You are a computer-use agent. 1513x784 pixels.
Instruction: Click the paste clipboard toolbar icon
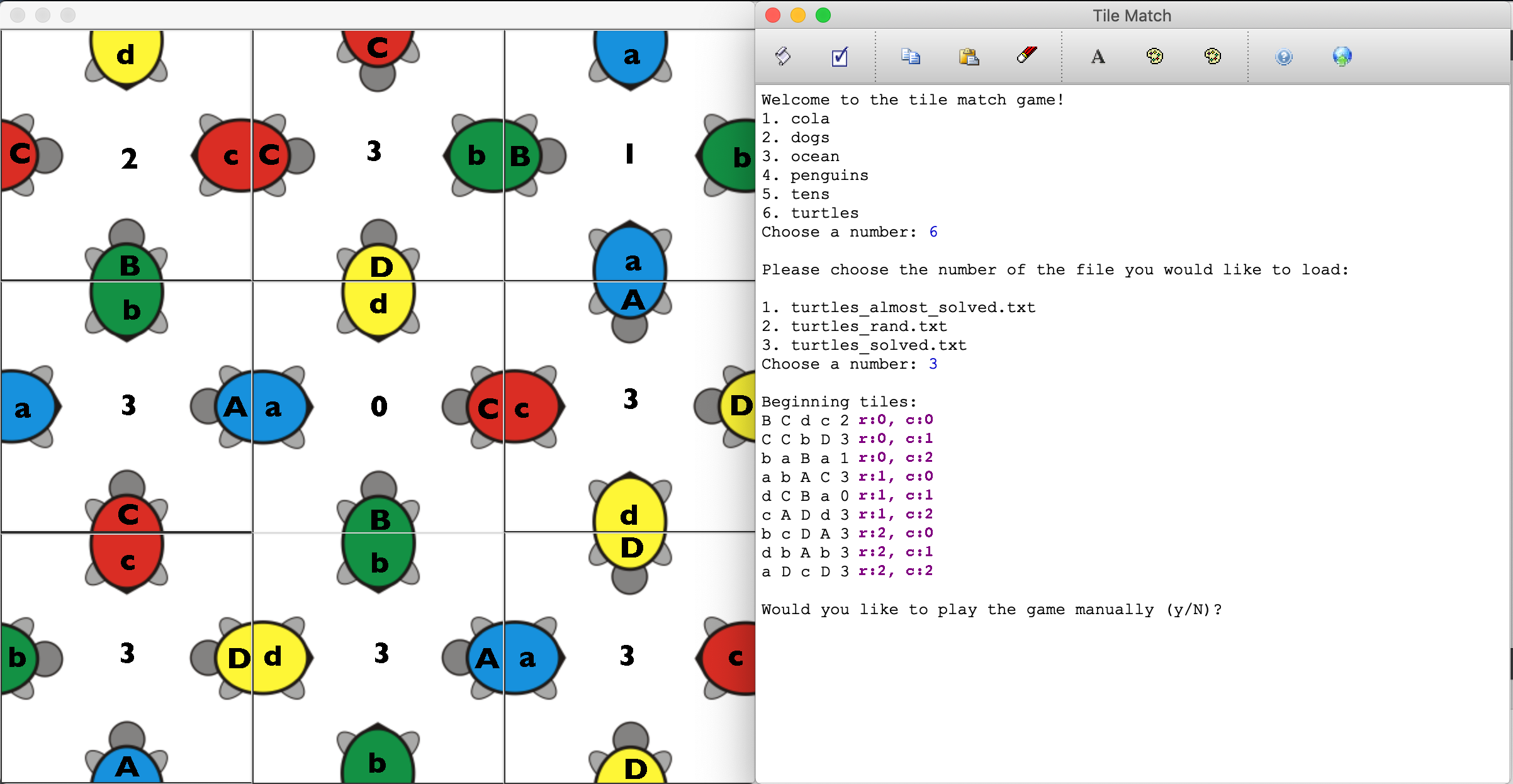pos(969,57)
